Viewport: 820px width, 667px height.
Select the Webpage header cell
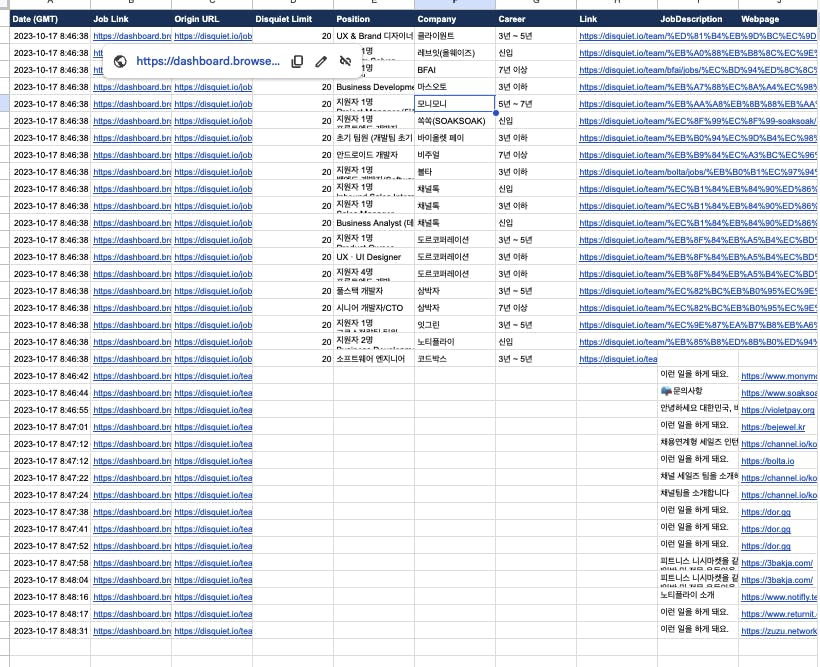779,19
